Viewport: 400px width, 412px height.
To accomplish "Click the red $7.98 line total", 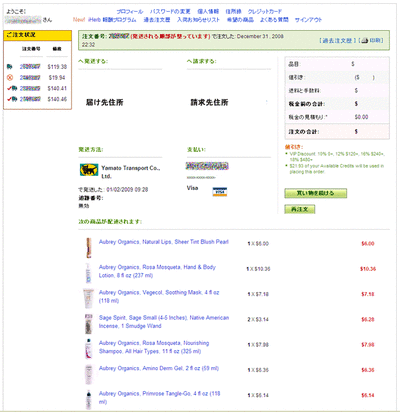I will pos(368,345).
